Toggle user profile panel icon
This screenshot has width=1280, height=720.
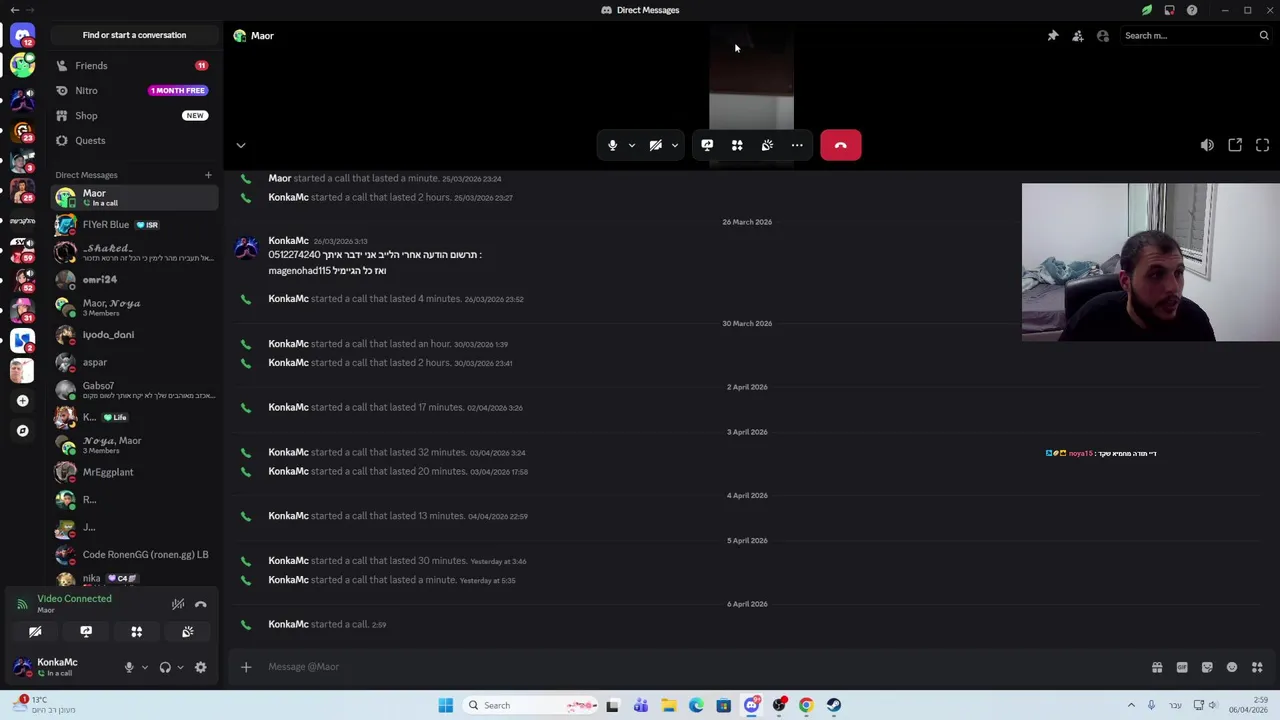1102,35
